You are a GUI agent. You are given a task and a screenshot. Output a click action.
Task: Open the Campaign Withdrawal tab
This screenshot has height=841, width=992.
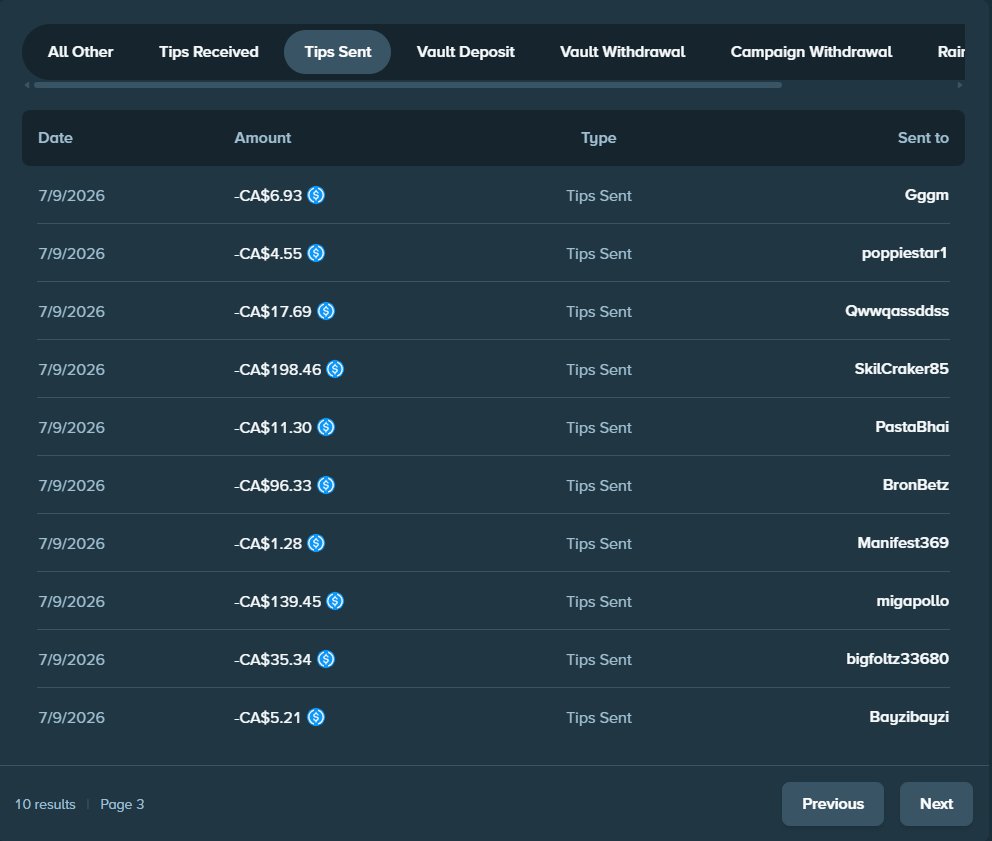pos(811,52)
